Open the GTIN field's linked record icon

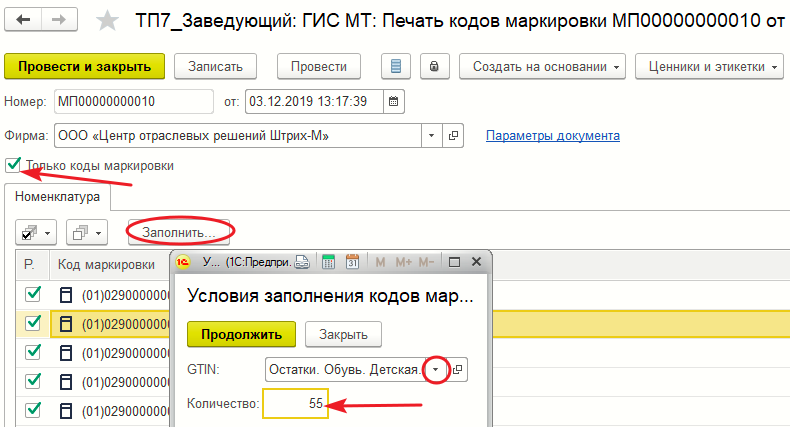pos(457,370)
